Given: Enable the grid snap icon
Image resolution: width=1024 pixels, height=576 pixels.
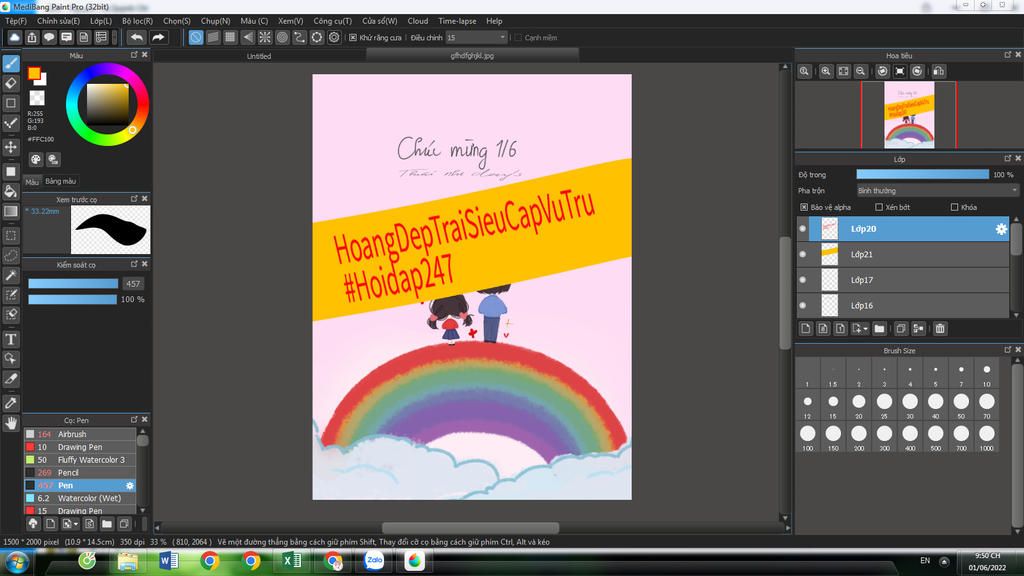Looking at the screenshot, I should point(230,37).
